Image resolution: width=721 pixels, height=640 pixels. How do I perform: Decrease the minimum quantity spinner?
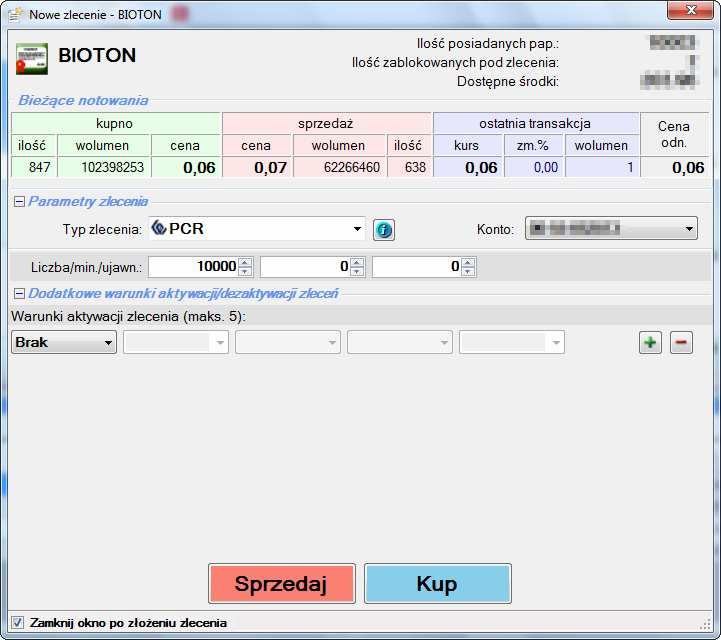[357, 271]
